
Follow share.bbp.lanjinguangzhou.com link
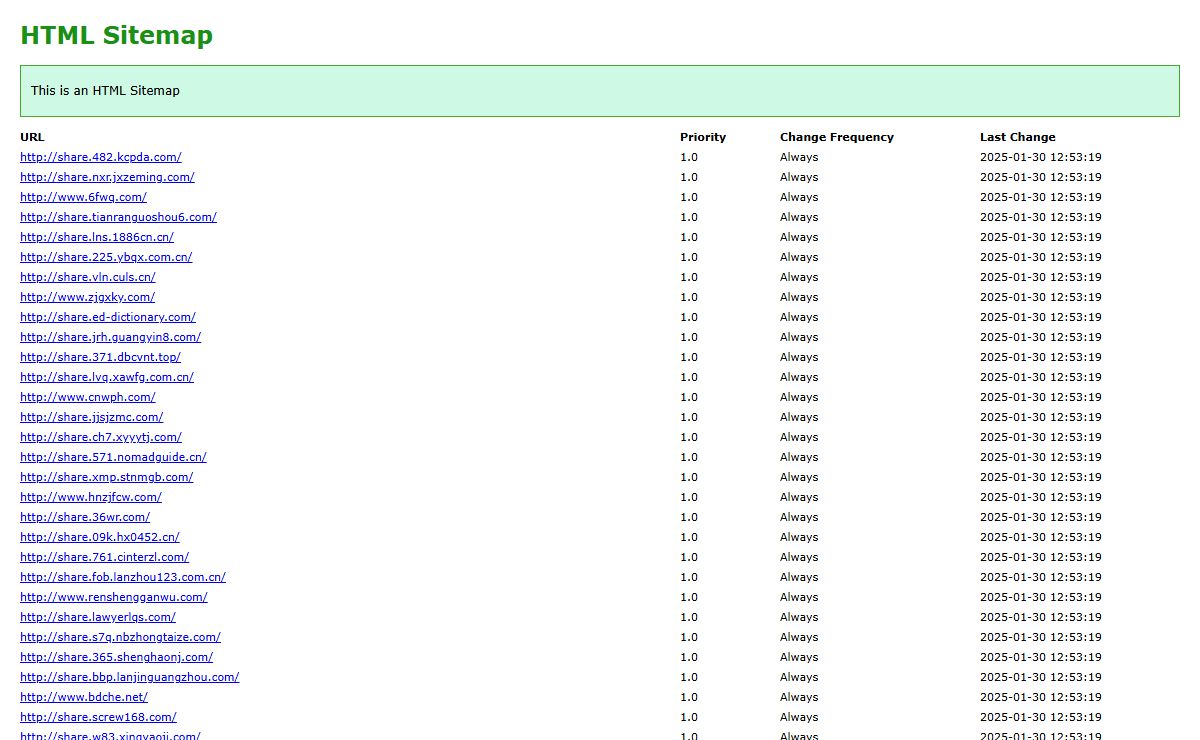point(129,677)
